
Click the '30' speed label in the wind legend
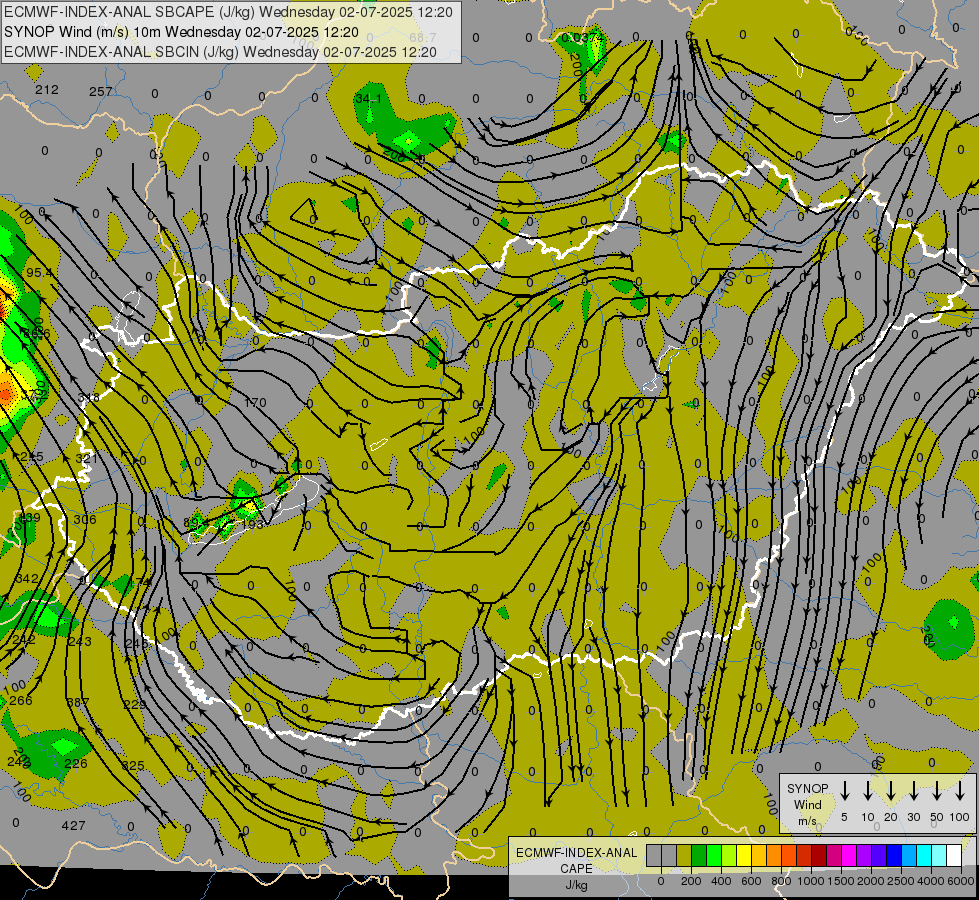[x=914, y=817]
